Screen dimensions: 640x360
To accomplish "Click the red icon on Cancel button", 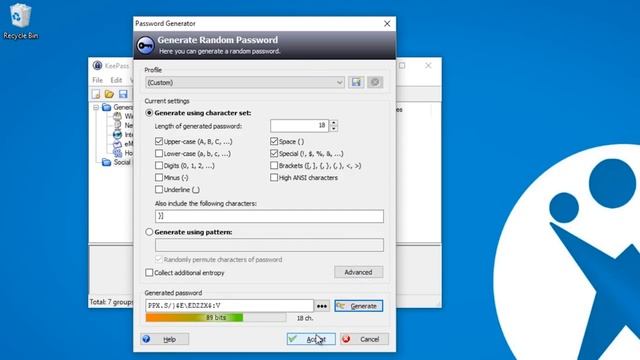I will [346, 339].
